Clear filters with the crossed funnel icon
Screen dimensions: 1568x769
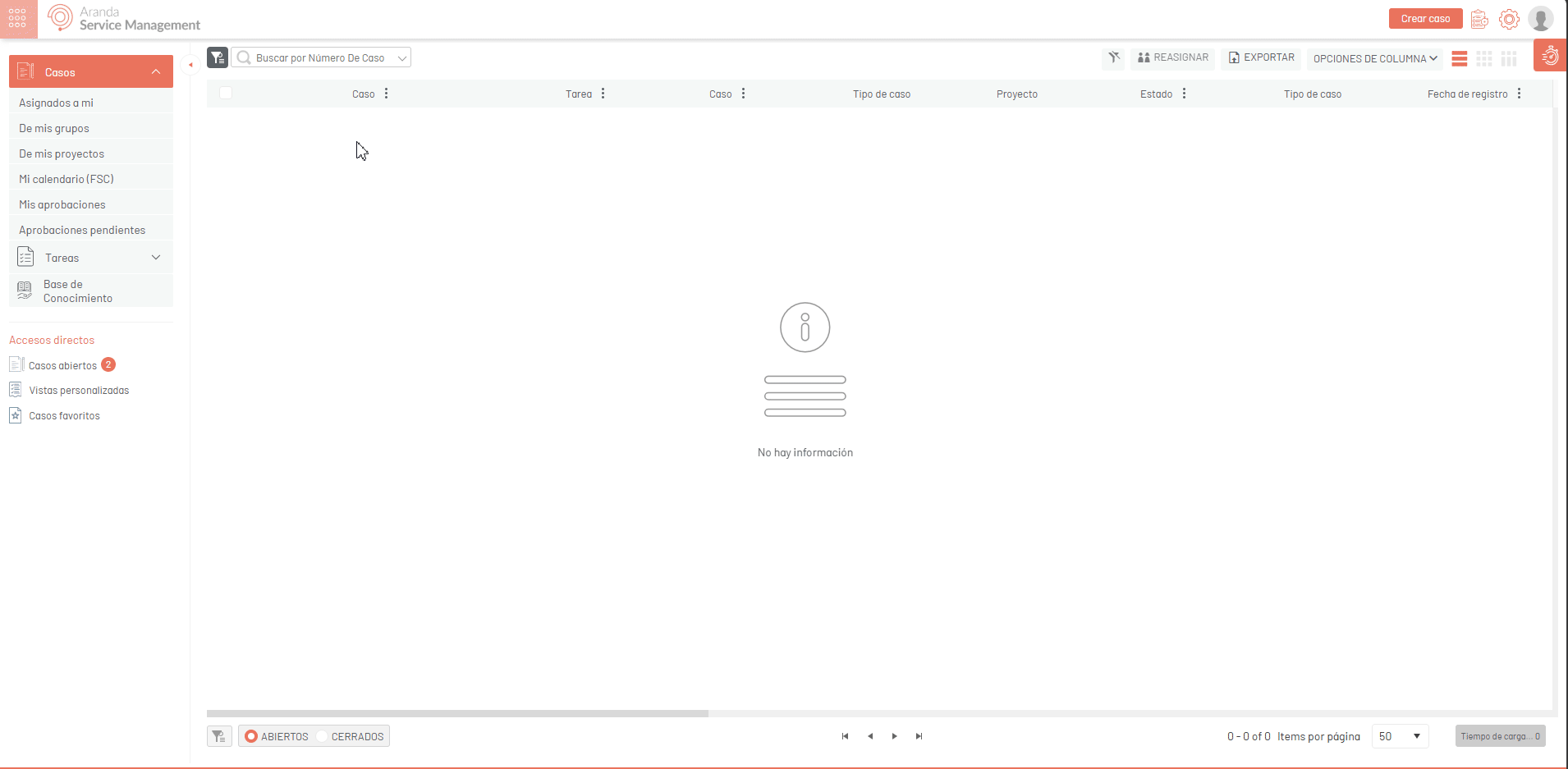click(1113, 57)
